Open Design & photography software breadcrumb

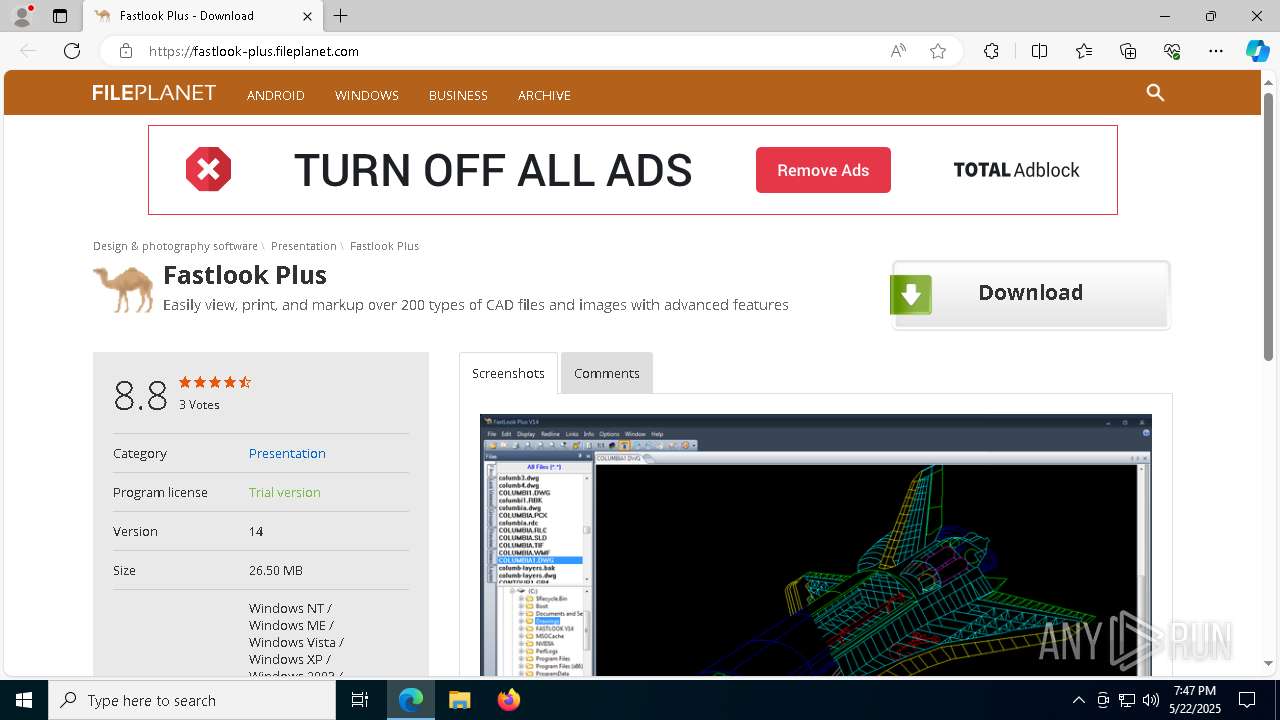tap(175, 246)
